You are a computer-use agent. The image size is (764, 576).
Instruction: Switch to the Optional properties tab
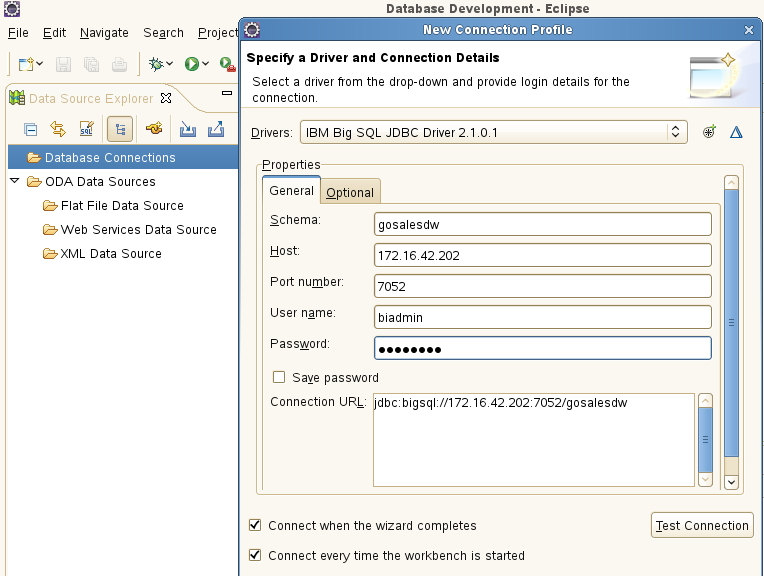[x=350, y=192]
